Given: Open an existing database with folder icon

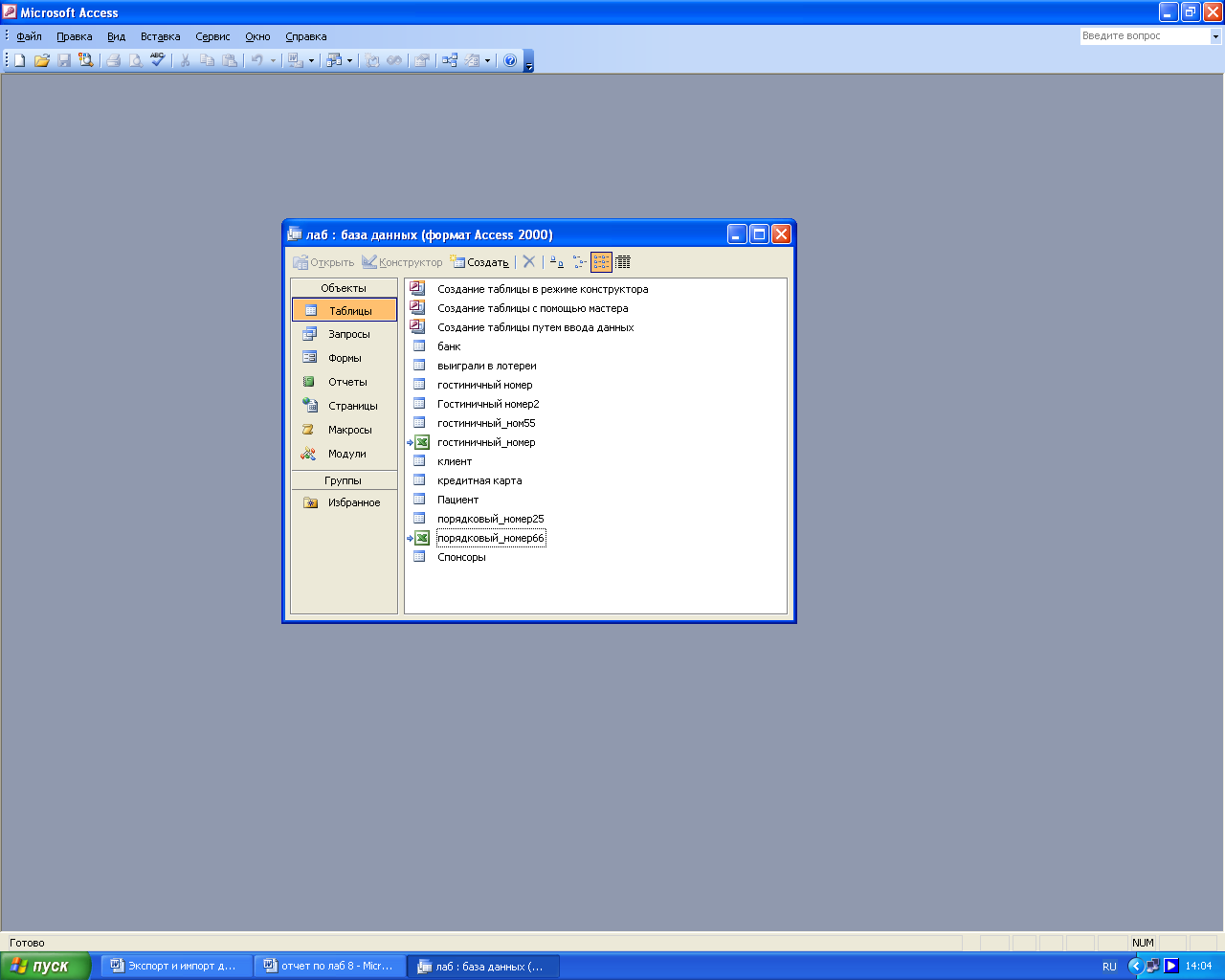Looking at the screenshot, I should (x=41, y=60).
